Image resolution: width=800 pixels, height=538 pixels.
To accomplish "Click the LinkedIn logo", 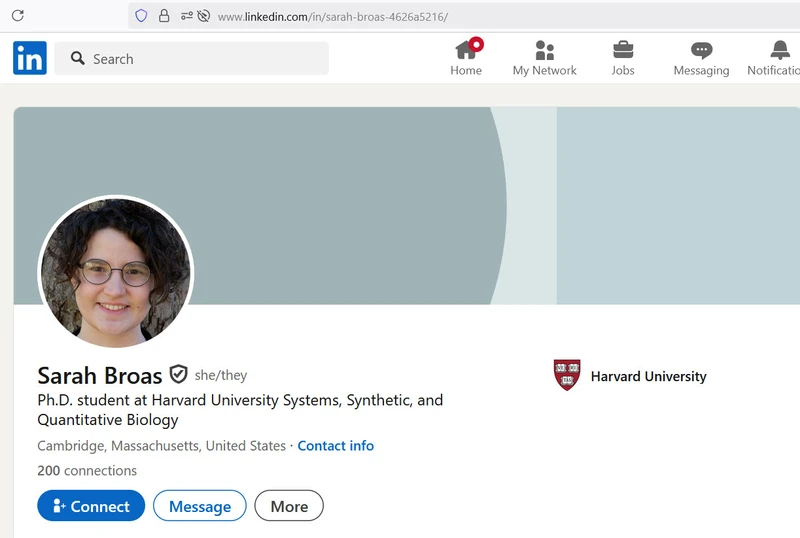I will 30,59.
